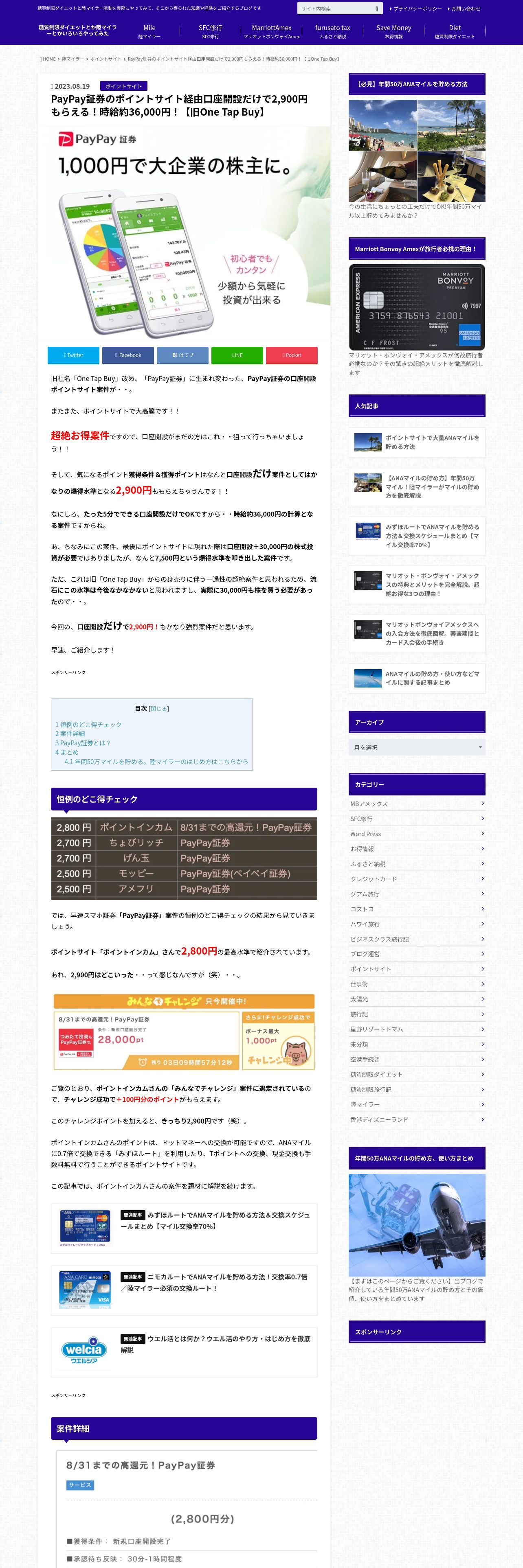
Task: Open the Word Press category
Action: [x=416, y=834]
